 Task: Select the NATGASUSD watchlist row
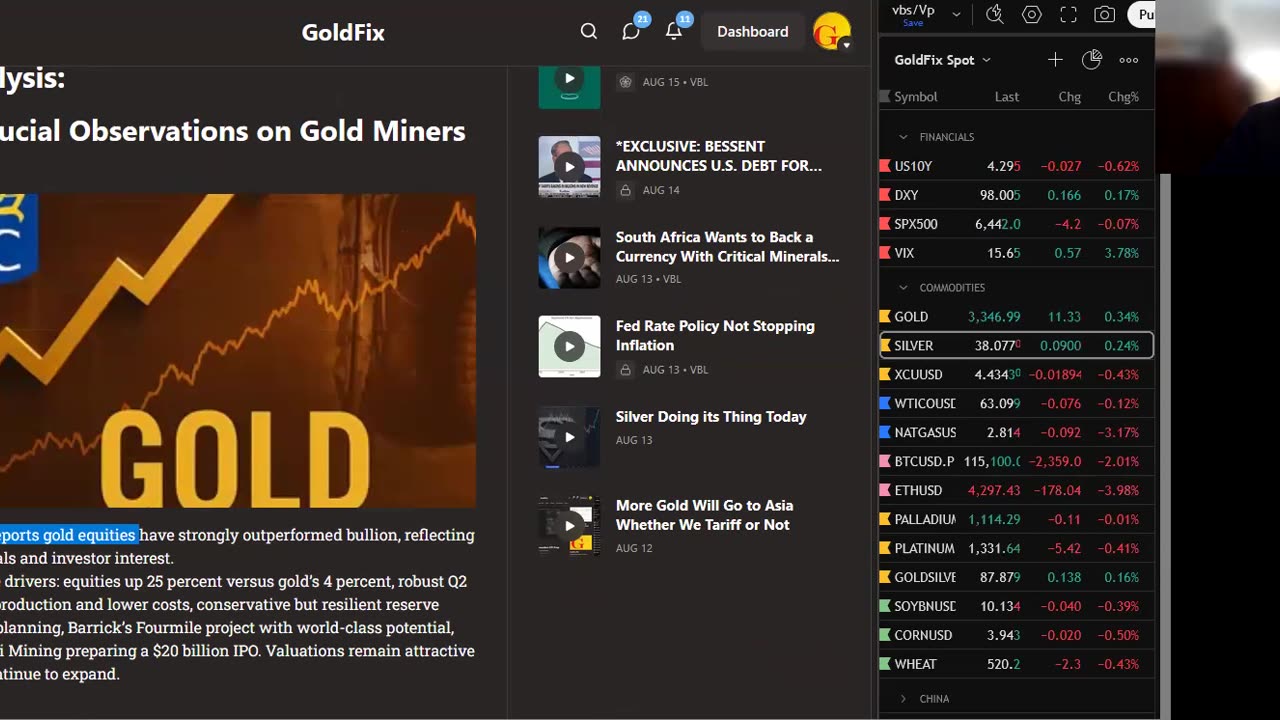point(1016,433)
